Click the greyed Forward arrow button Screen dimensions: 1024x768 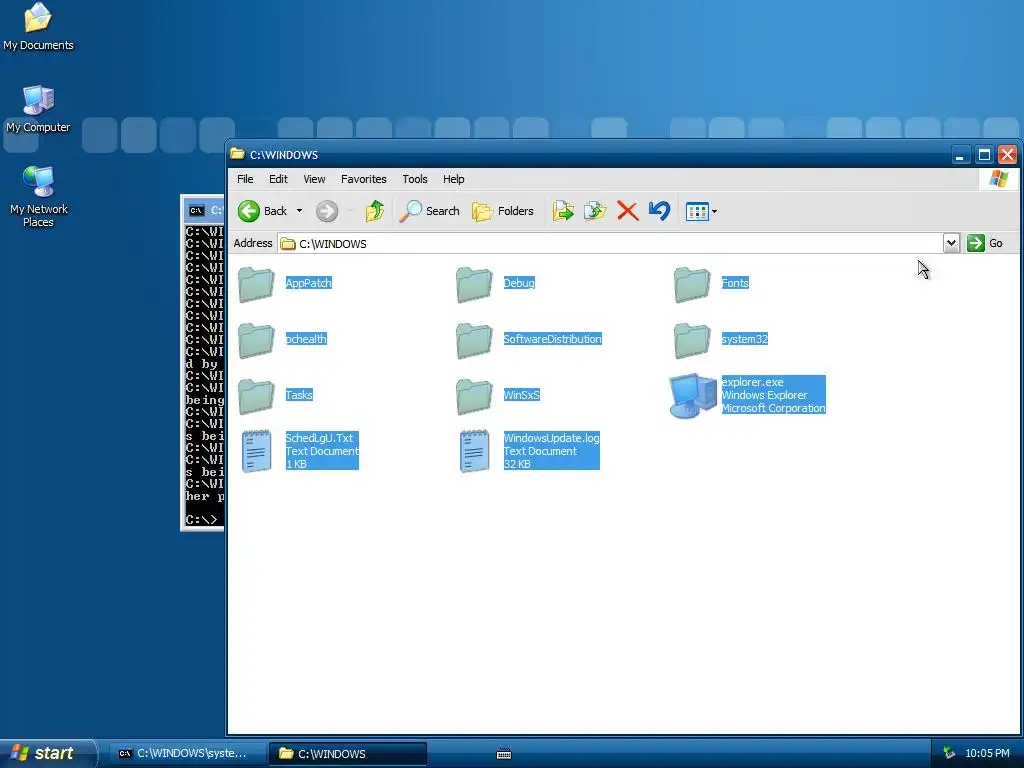point(327,211)
